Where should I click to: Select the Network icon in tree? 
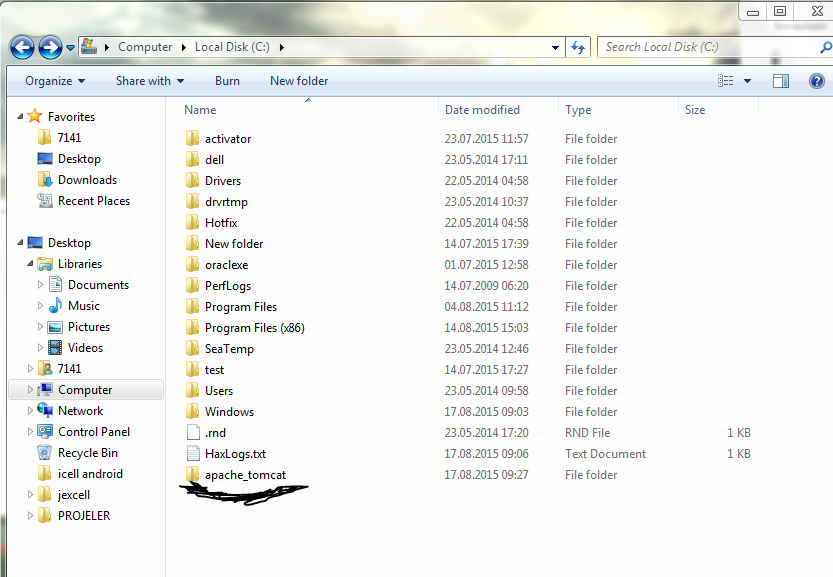tap(45, 410)
